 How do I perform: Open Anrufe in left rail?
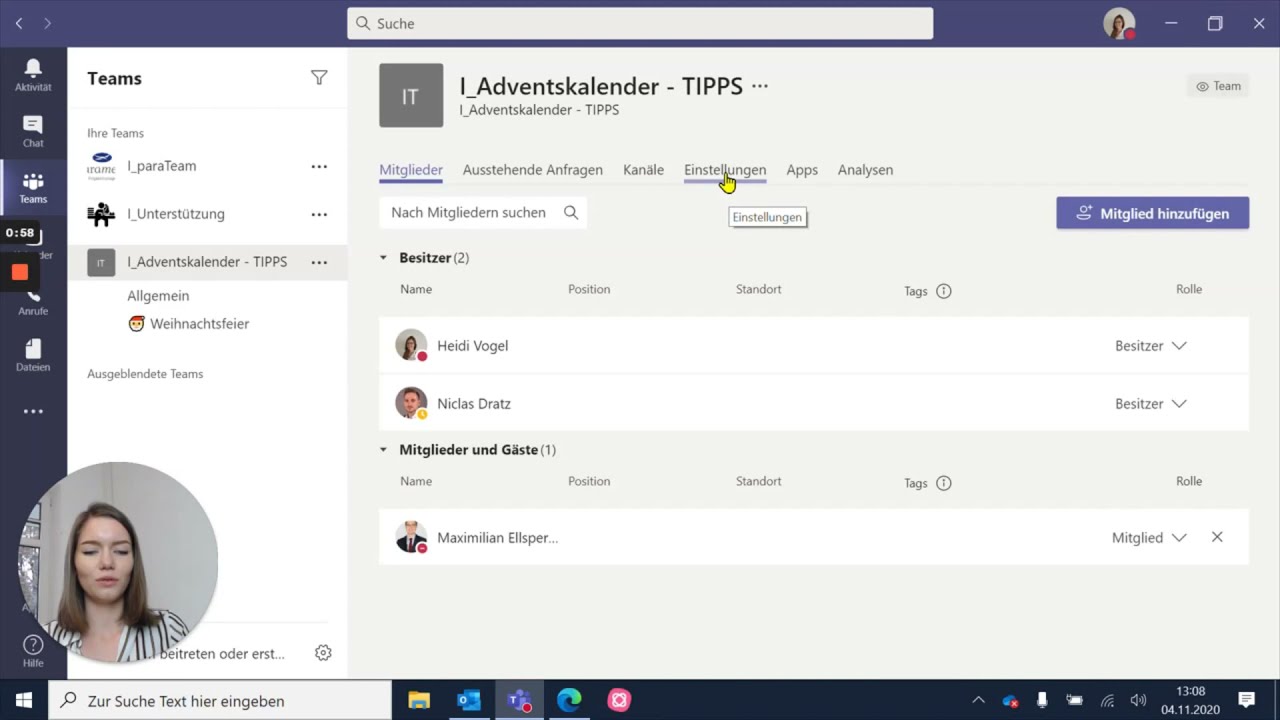(33, 300)
